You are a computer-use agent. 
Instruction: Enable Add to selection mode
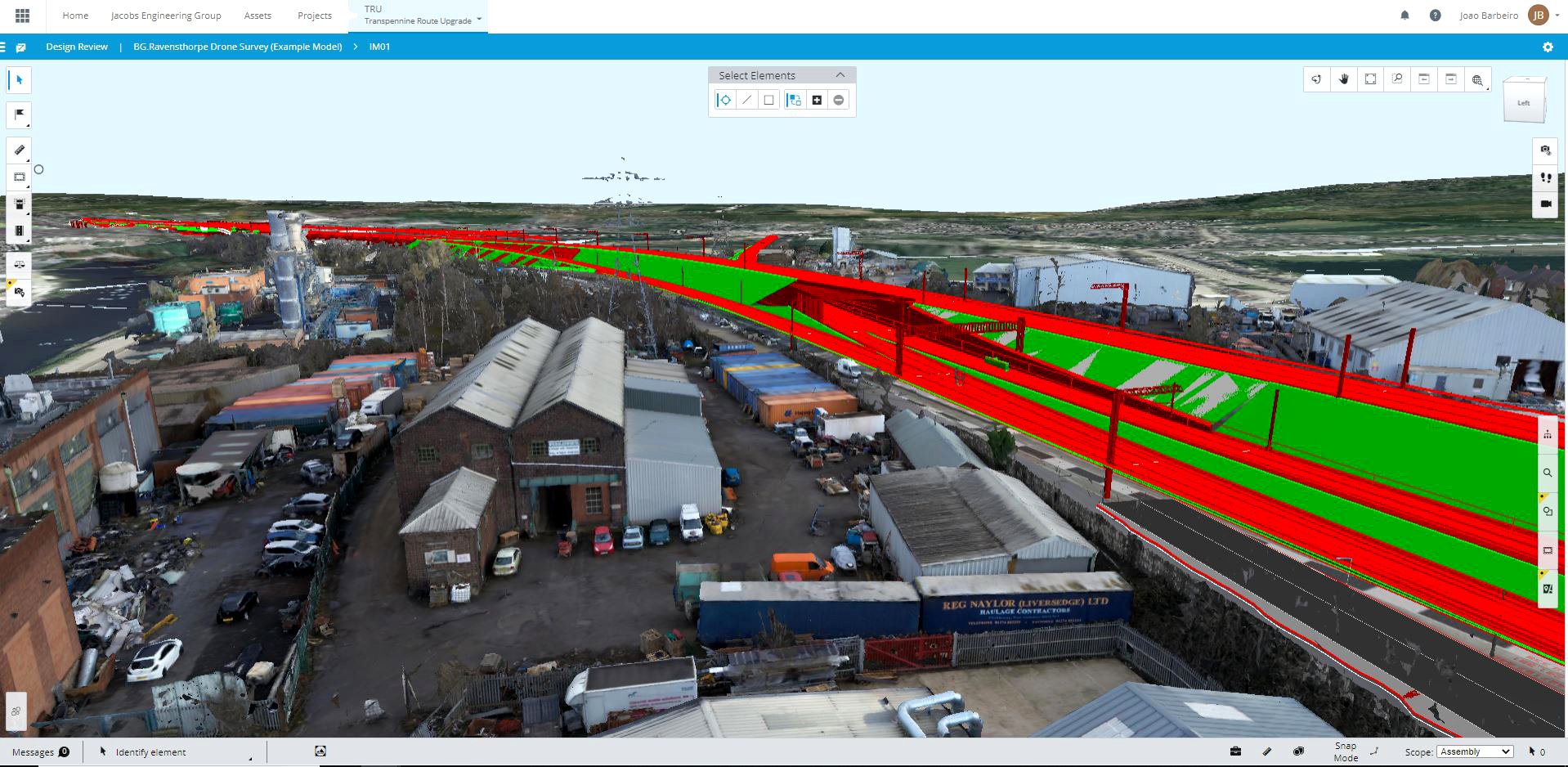[x=817, y=100]
